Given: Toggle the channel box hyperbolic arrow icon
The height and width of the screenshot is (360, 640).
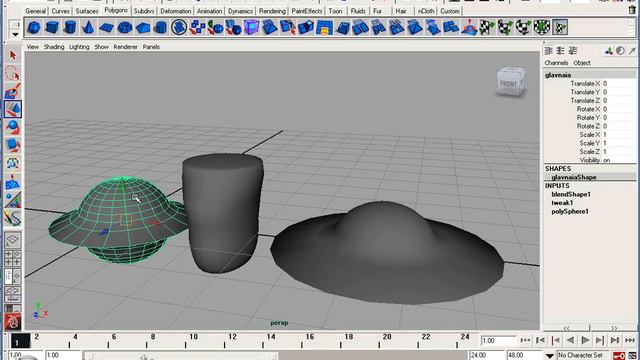Looking at the screenshot, I should tap(632, 51).
